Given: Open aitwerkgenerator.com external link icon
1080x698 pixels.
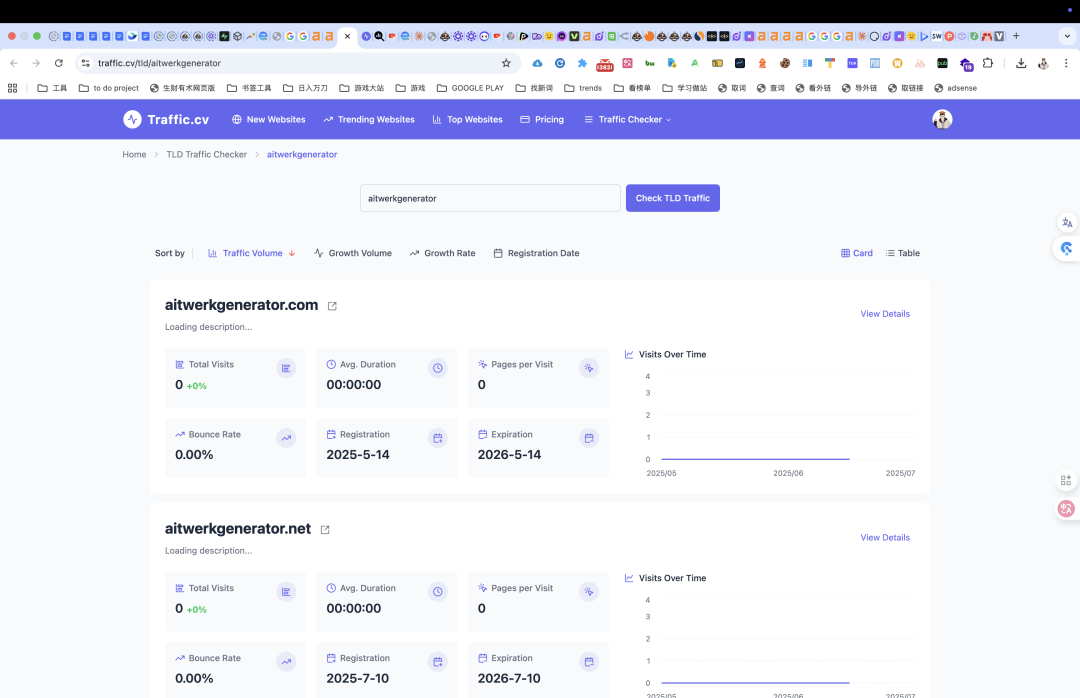Looking at the screenshot, I should coord(332,306).
